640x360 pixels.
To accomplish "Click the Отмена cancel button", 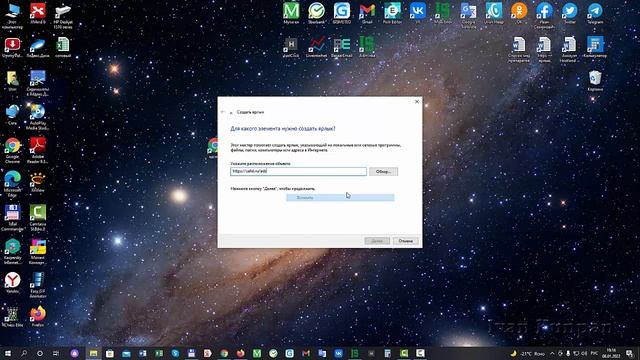I will (x=405, y=241).
